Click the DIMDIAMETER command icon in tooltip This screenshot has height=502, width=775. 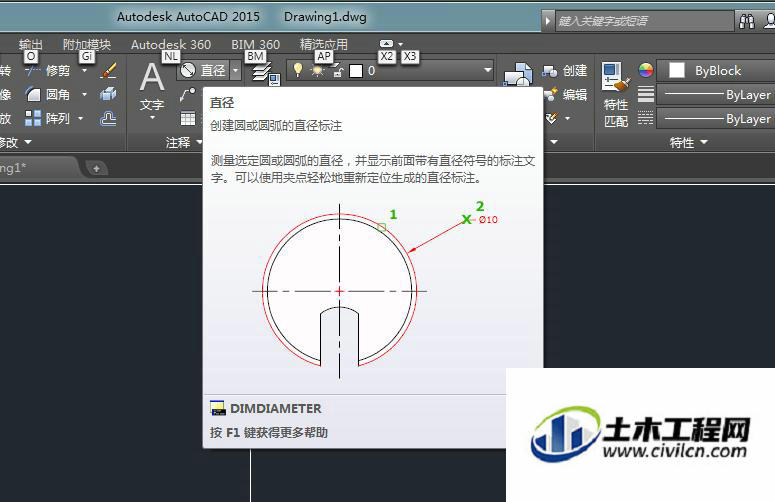[217, 408]
